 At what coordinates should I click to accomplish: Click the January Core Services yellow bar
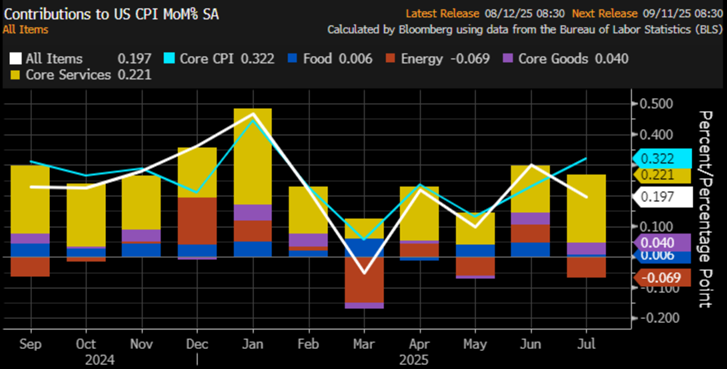pyautogui.click(x=253, y=156)
